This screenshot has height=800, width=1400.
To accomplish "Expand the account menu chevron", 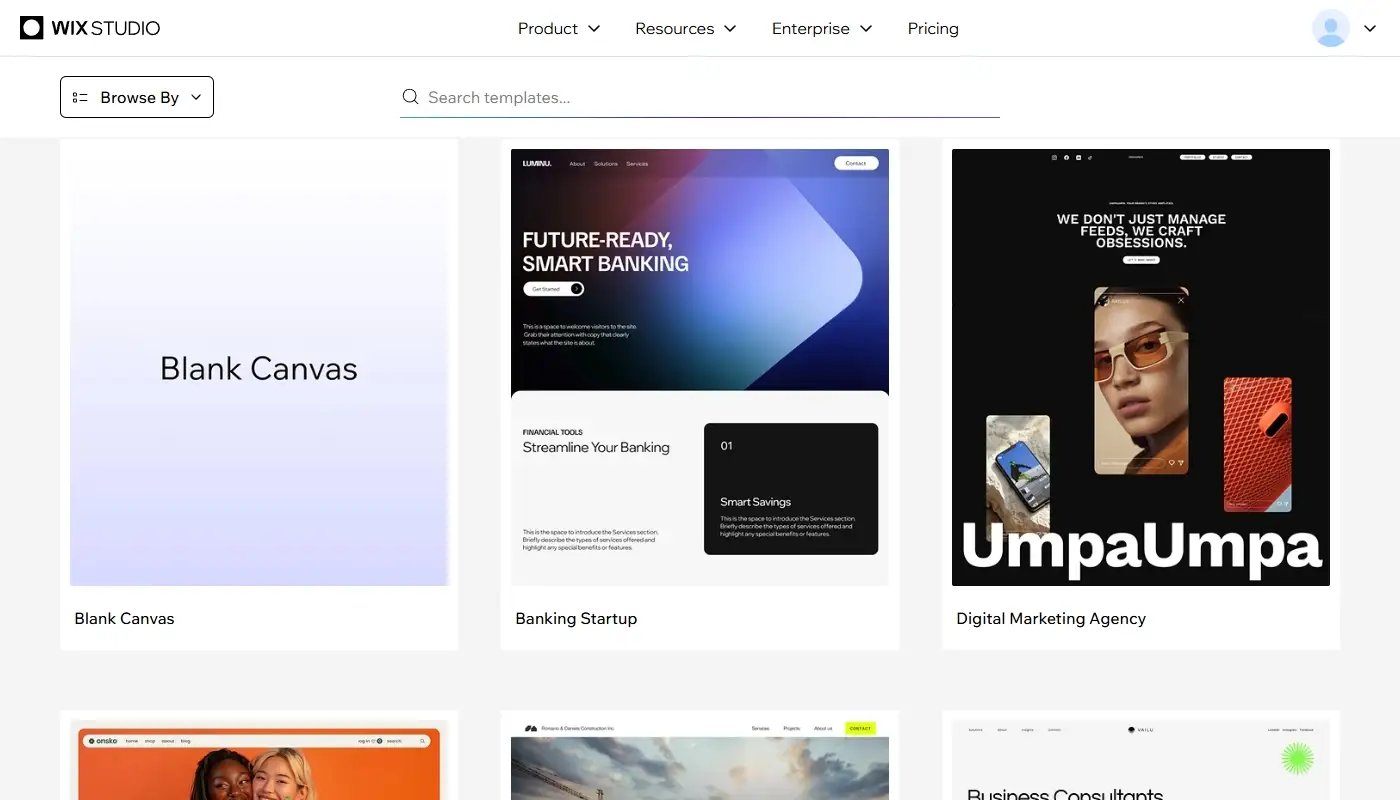I will [1370, 28].
